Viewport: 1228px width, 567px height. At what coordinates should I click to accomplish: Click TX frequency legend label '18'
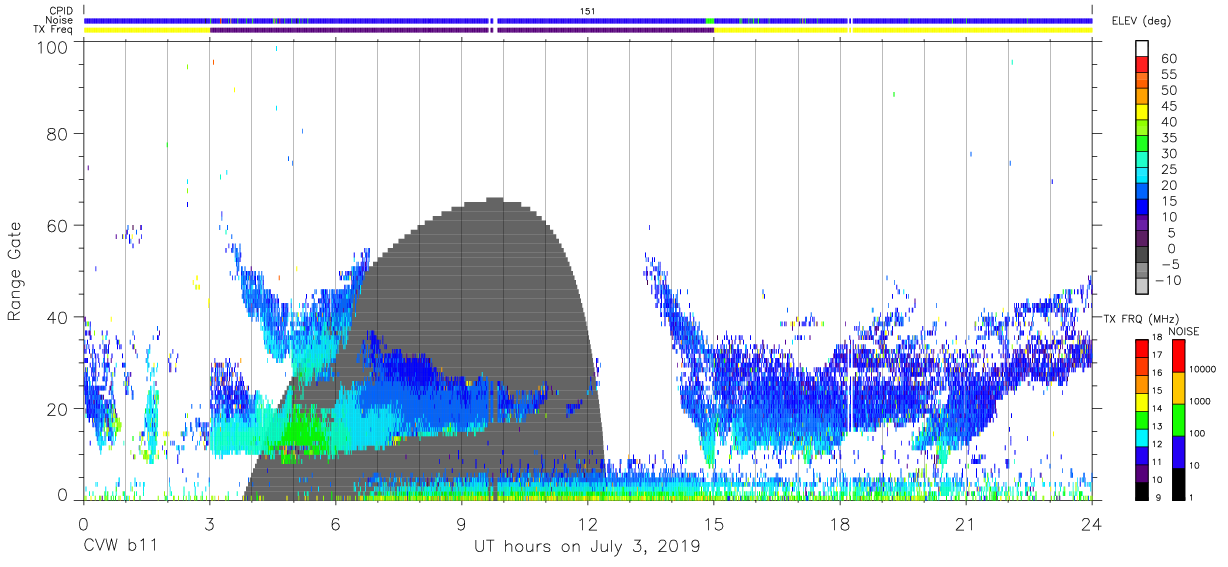(1157, 337)
